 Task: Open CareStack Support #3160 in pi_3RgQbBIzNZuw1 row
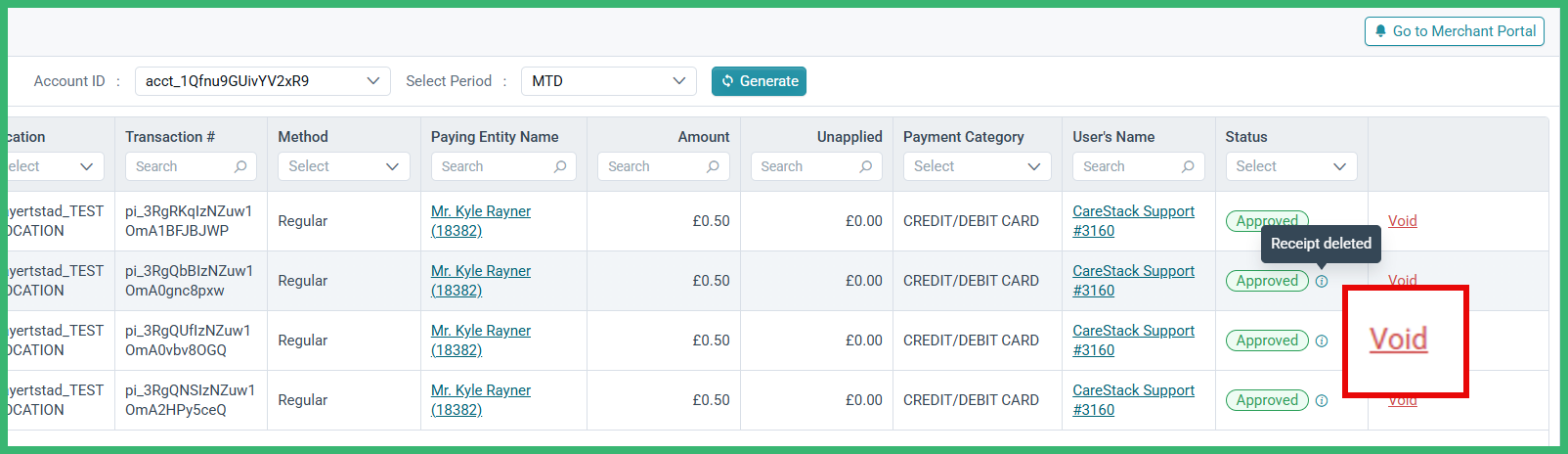pyautogui.click(x=1134, y=281)
